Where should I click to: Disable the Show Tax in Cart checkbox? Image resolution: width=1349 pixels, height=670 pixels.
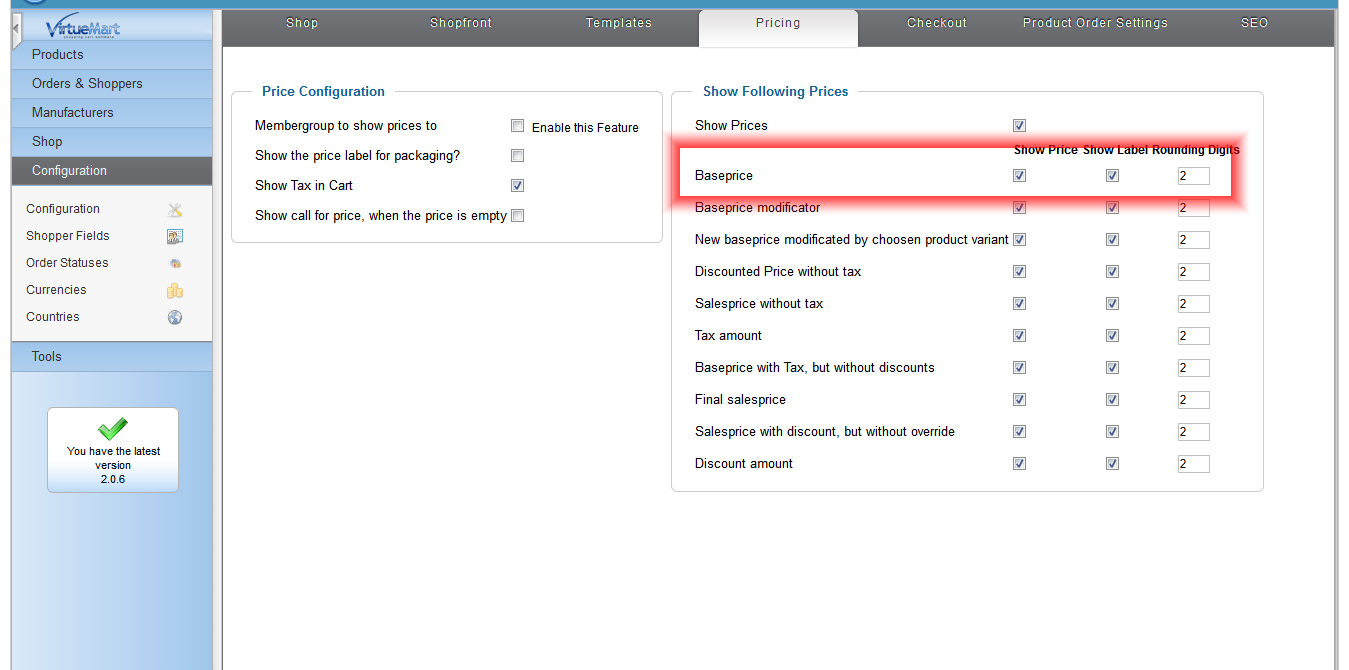517,186
